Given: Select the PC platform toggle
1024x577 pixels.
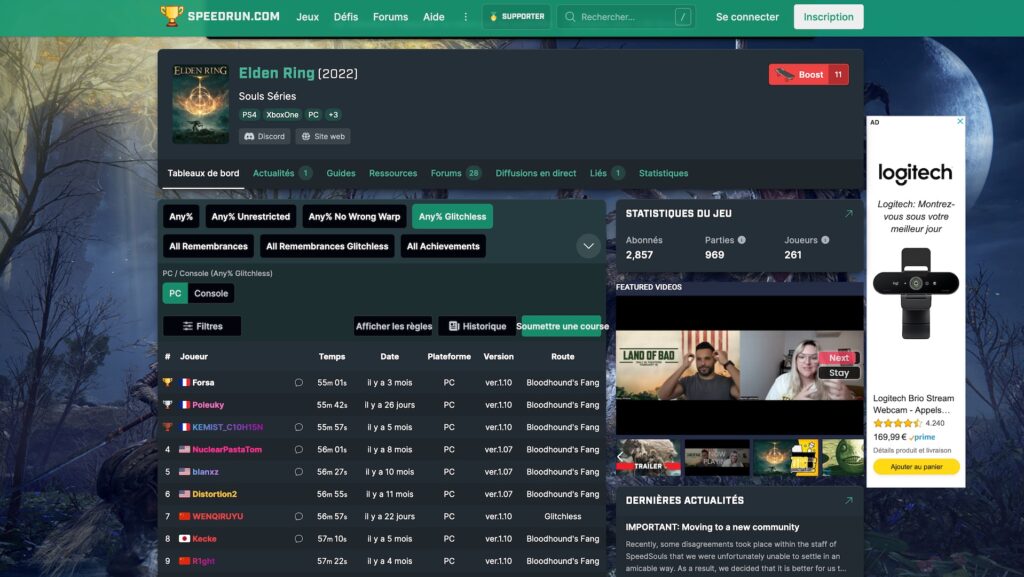Looking at the screenshot, I should click(x=175, y=294).
